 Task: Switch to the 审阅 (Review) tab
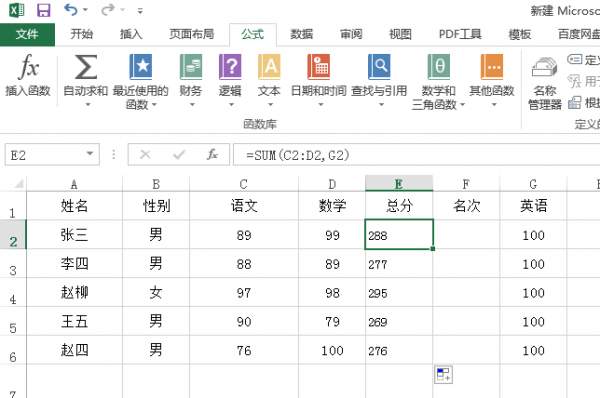point(351,34)
